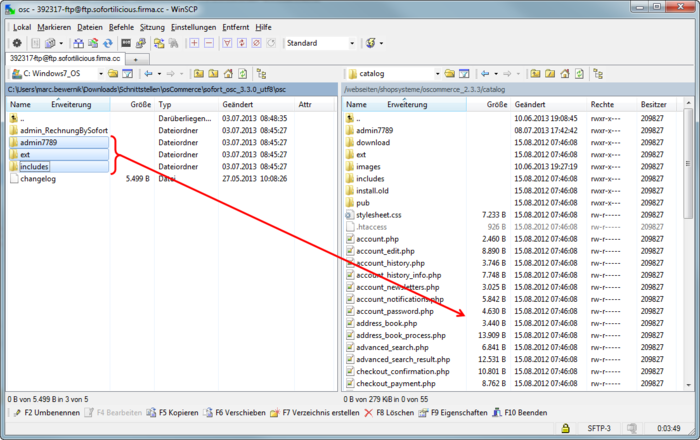Click the Synchronize toolbar icon

tap(93, 43)
